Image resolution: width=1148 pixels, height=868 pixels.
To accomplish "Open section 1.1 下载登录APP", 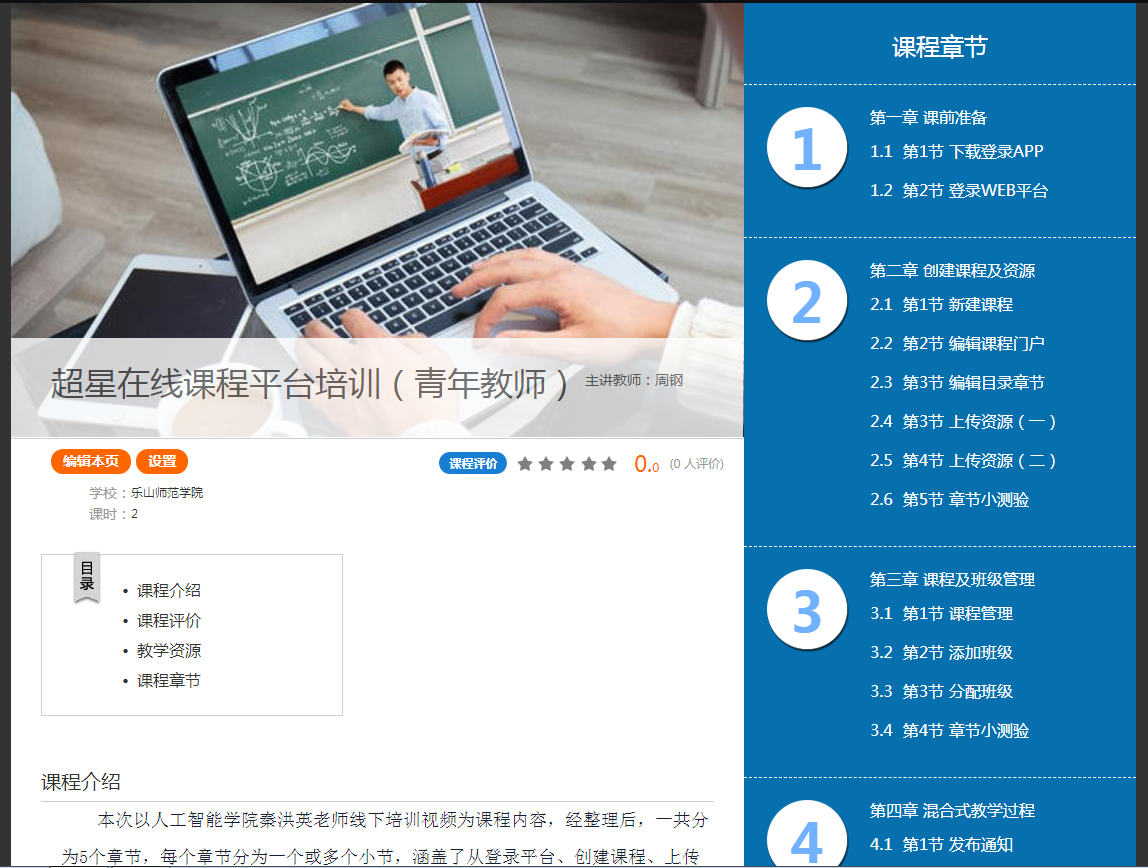I will click(956, 152).
